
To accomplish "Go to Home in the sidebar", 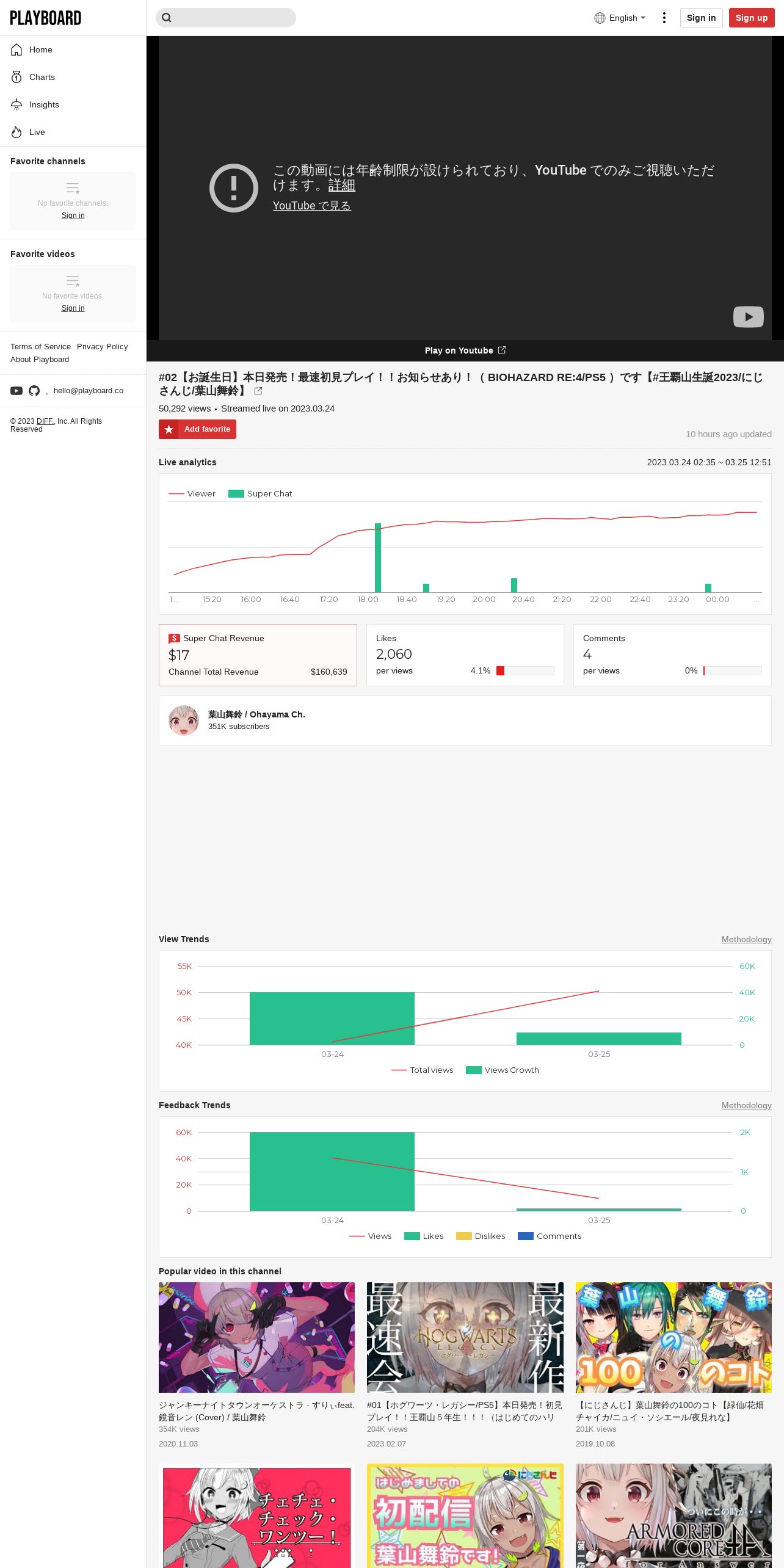I will click(73, 49).
